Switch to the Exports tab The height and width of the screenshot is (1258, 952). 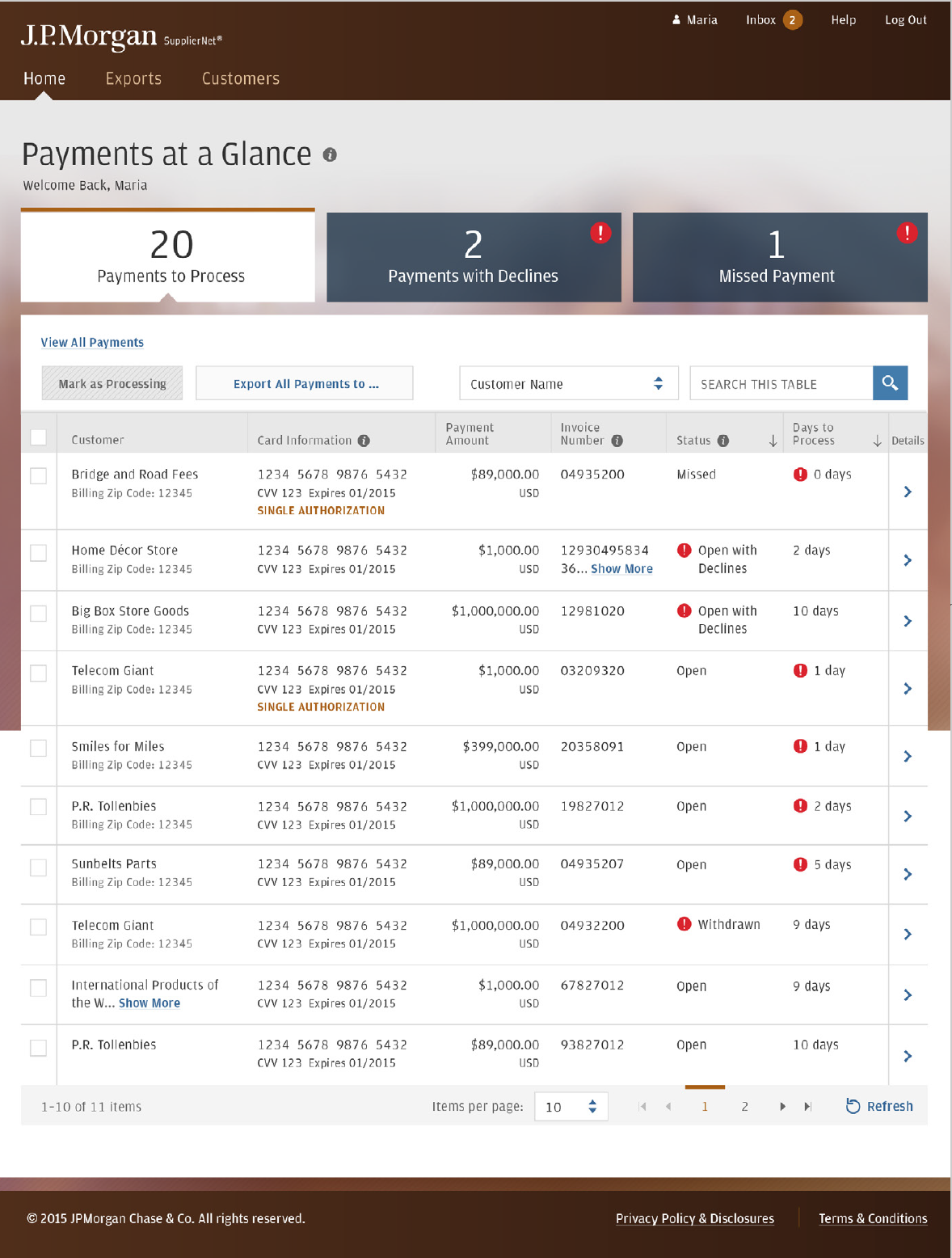point(133,78)
